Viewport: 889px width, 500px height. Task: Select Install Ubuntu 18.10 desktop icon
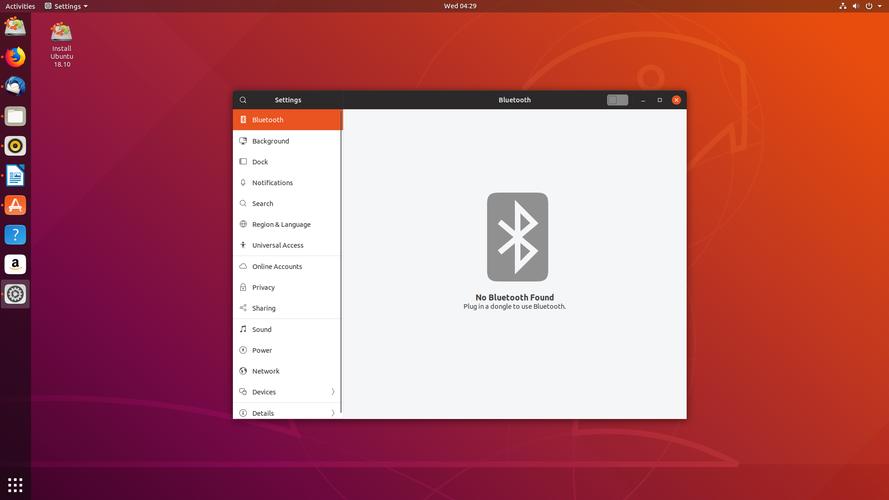tap(61, 45)
